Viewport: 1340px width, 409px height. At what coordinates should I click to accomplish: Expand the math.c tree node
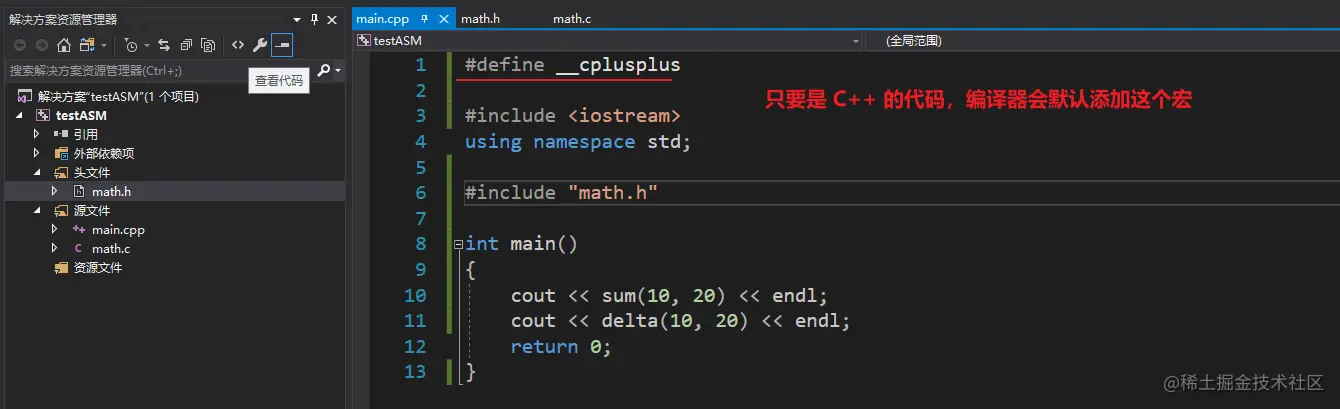(x=55, y=248)
